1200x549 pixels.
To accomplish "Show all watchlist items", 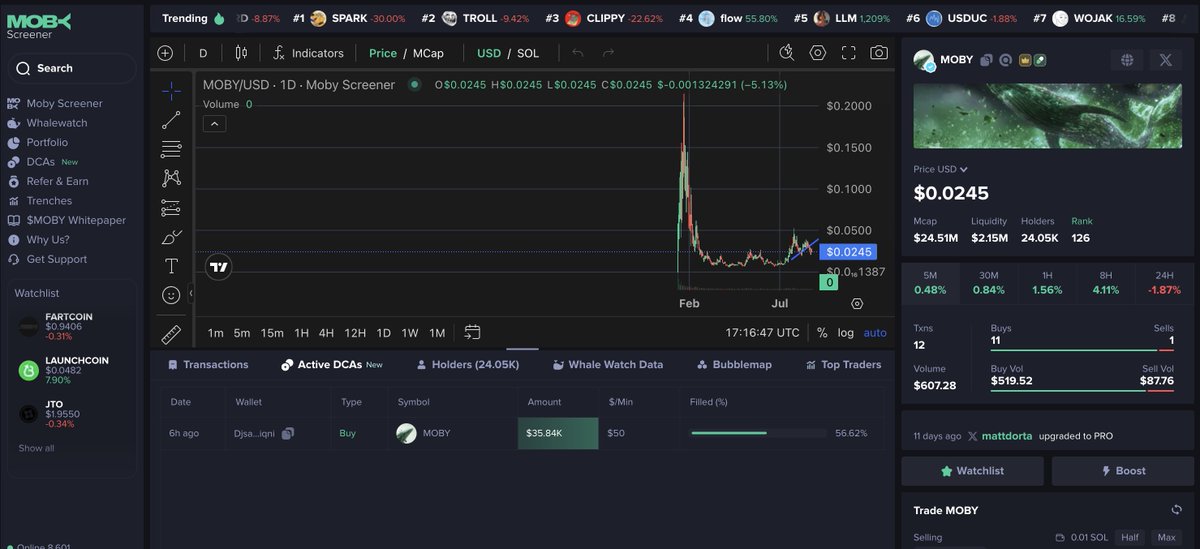I will click(x=36, y=448).
